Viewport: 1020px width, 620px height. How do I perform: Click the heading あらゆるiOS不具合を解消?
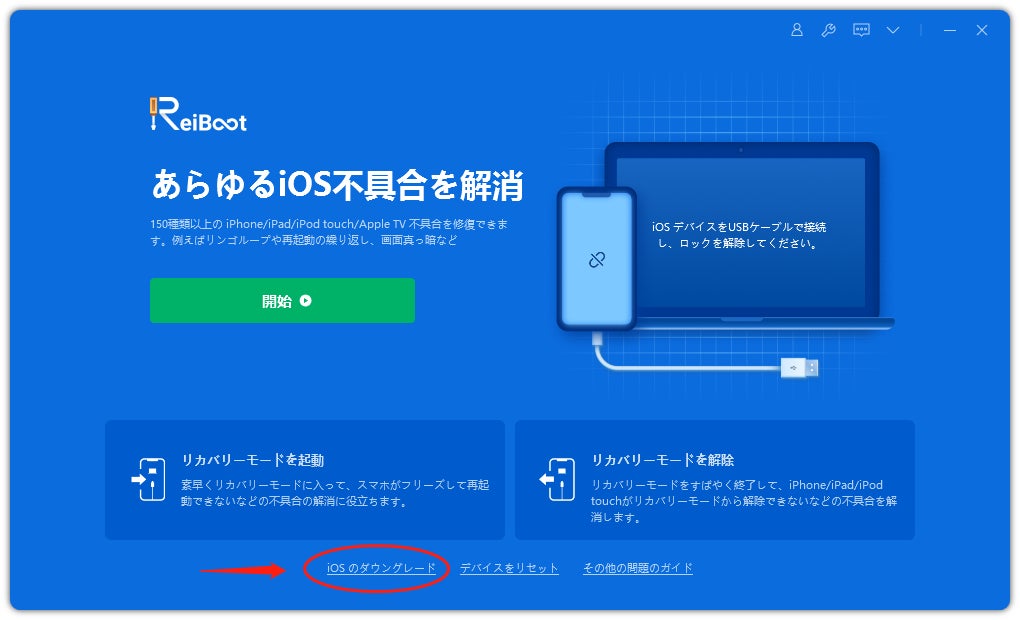pos(337,185)
